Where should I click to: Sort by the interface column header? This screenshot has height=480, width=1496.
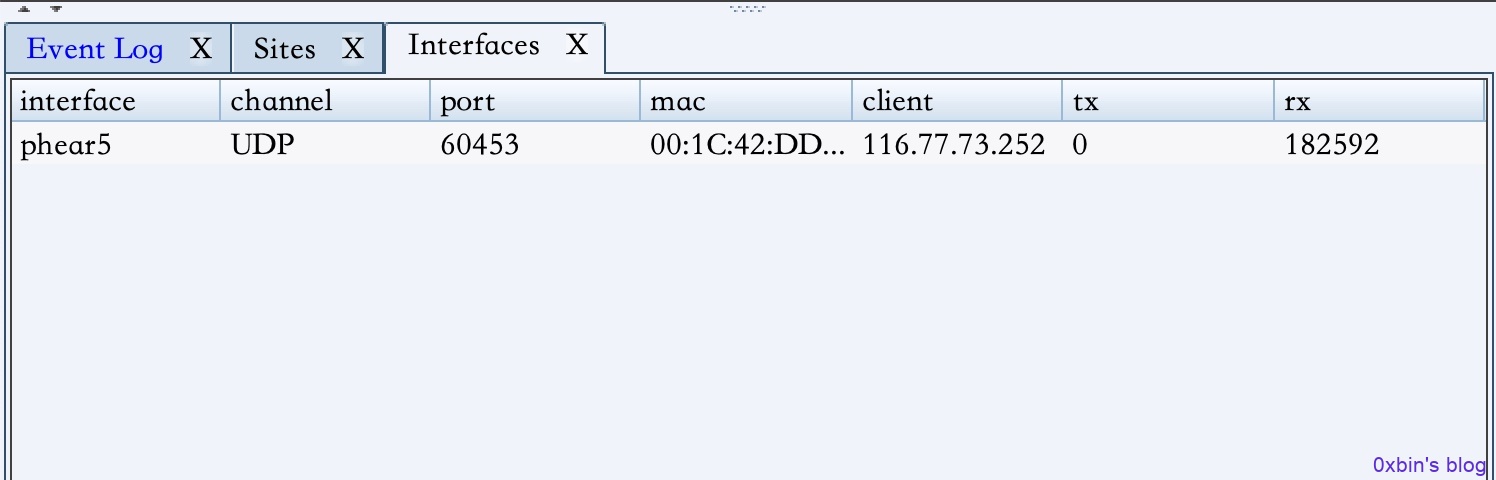pyautogui.click(x=116, y=101)
